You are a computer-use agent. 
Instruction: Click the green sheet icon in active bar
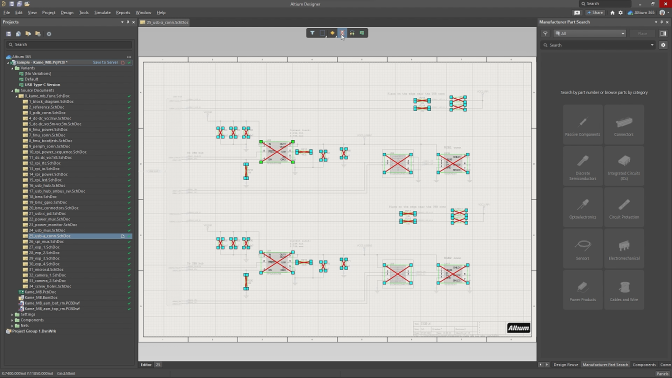(362, 33)
